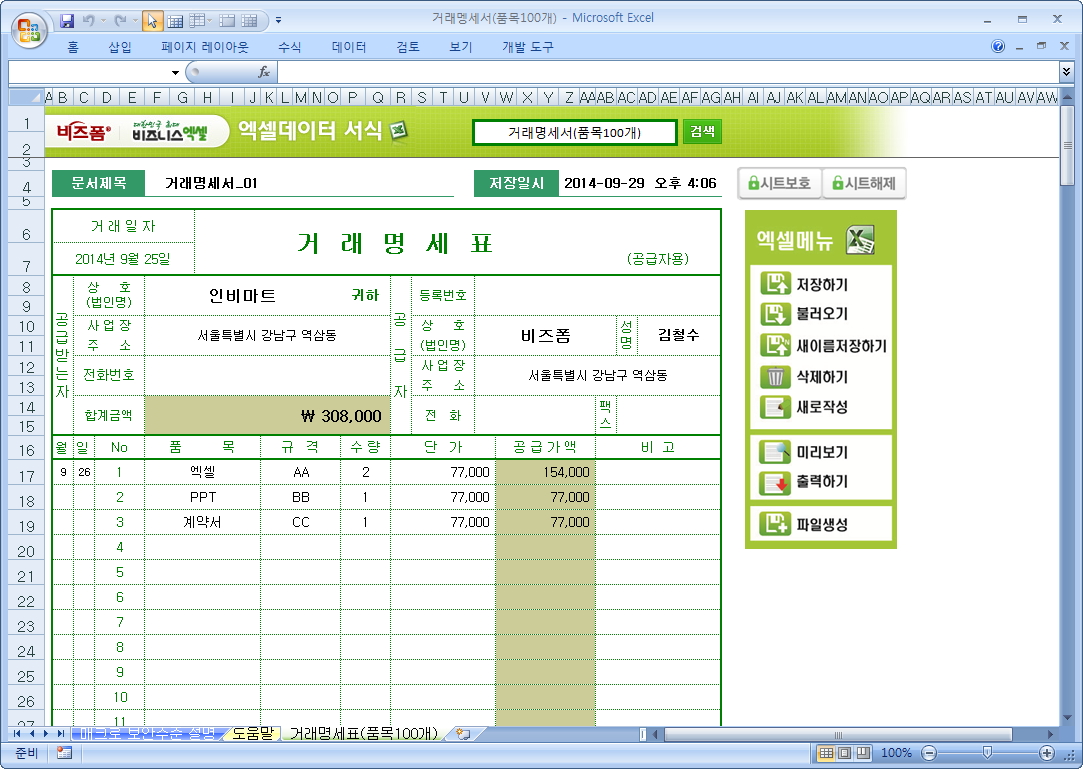Switch to the 도움말 sheet tab
The width and height of the screenshot is (1083, 769).
252,734
